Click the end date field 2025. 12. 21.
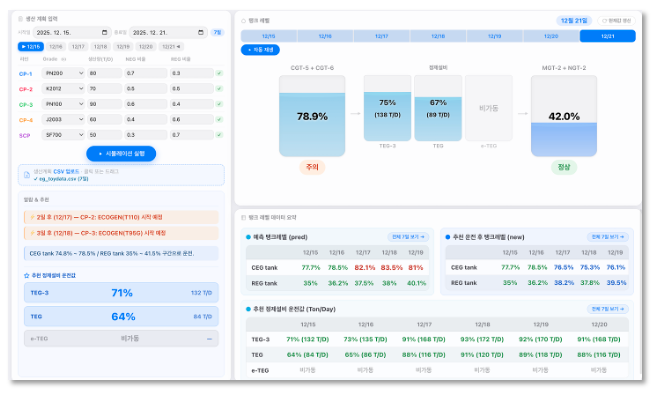 168,32
